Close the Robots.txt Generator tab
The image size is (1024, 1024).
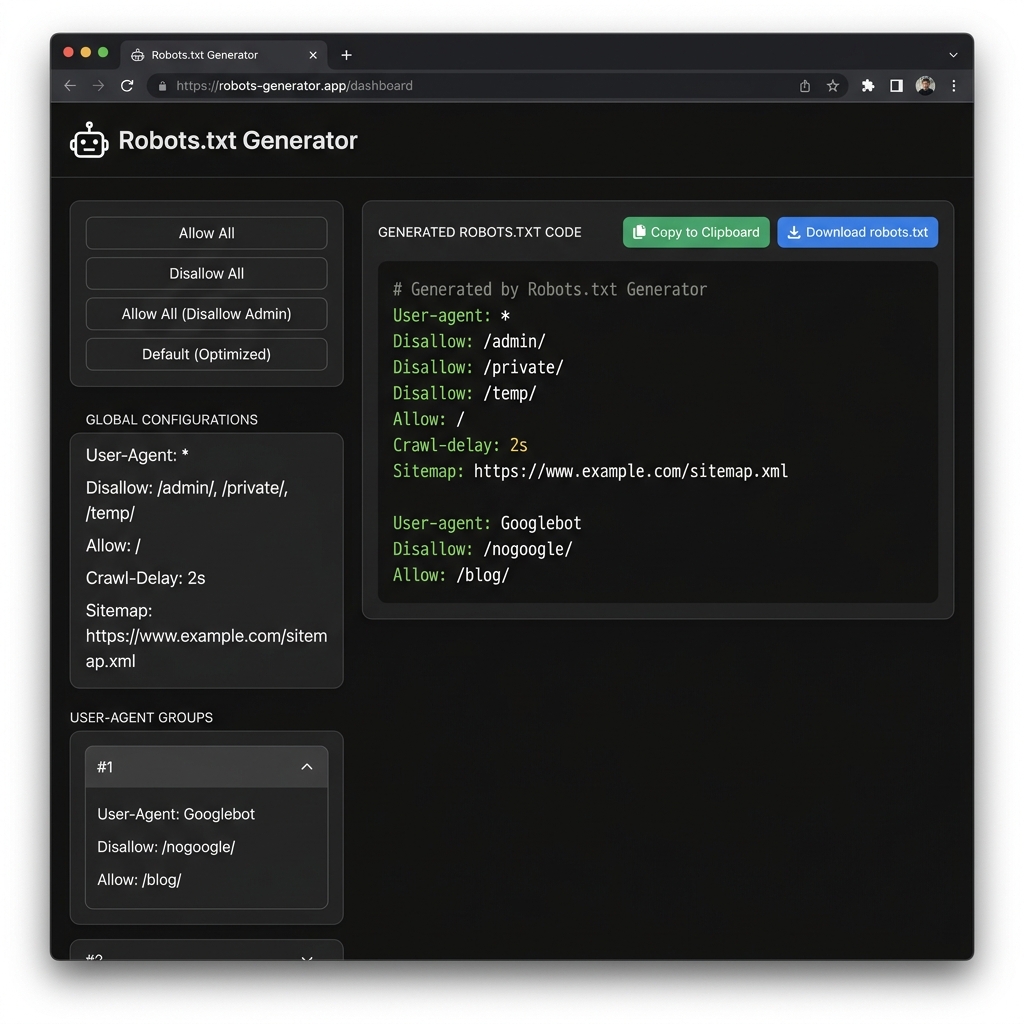tap(313, 55)
